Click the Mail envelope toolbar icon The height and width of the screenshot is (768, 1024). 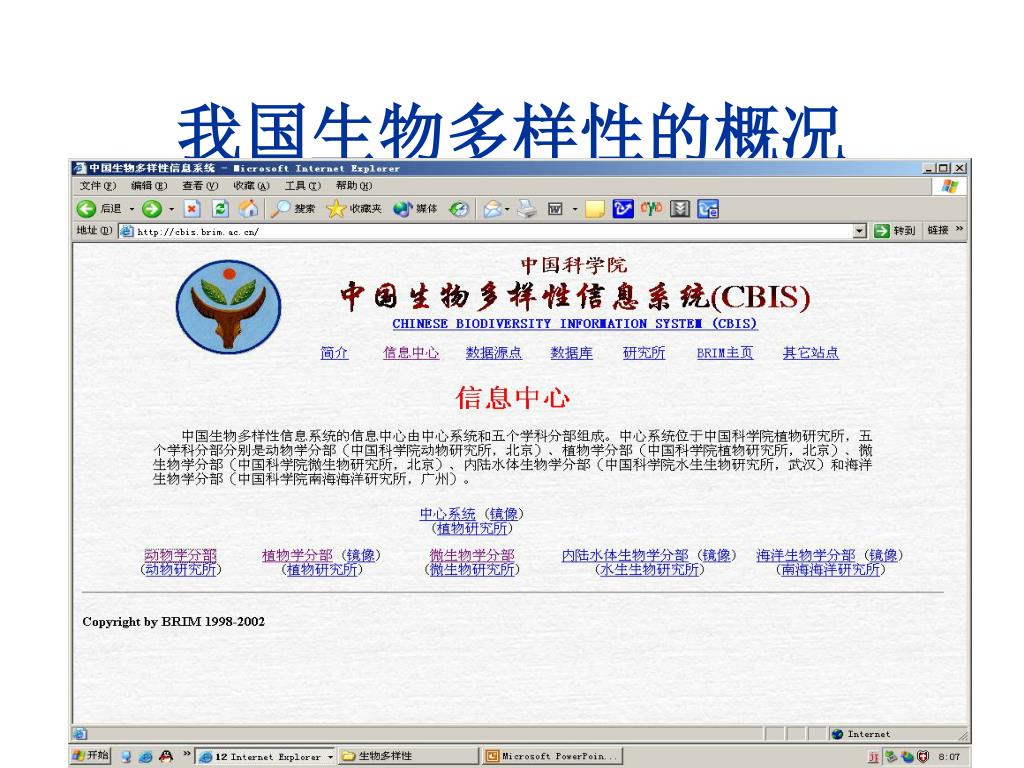pyautogui.click(x=492, y=209)
